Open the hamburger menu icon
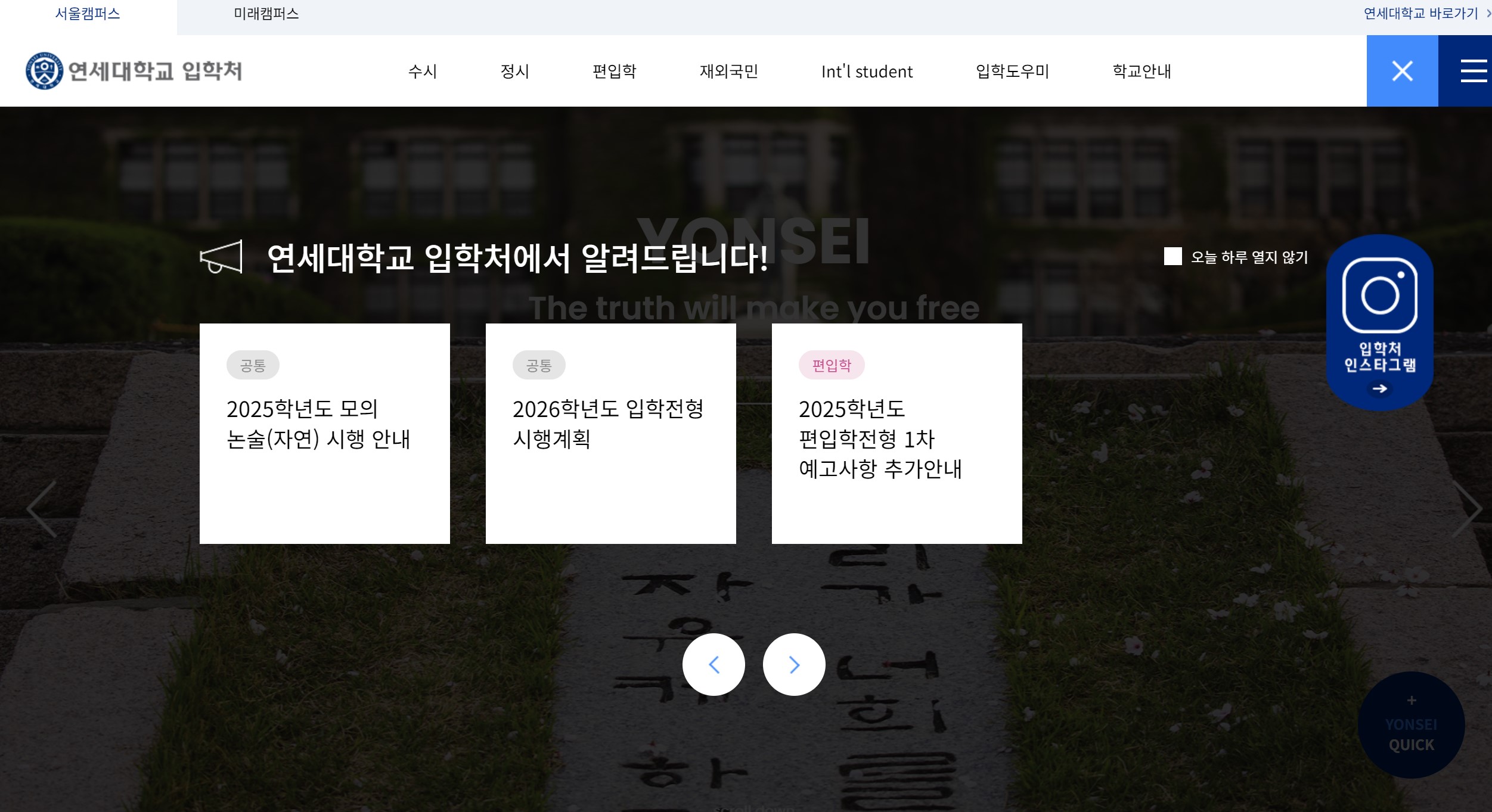This screenshot has width=1492, height=812. tap(1472, 71)
